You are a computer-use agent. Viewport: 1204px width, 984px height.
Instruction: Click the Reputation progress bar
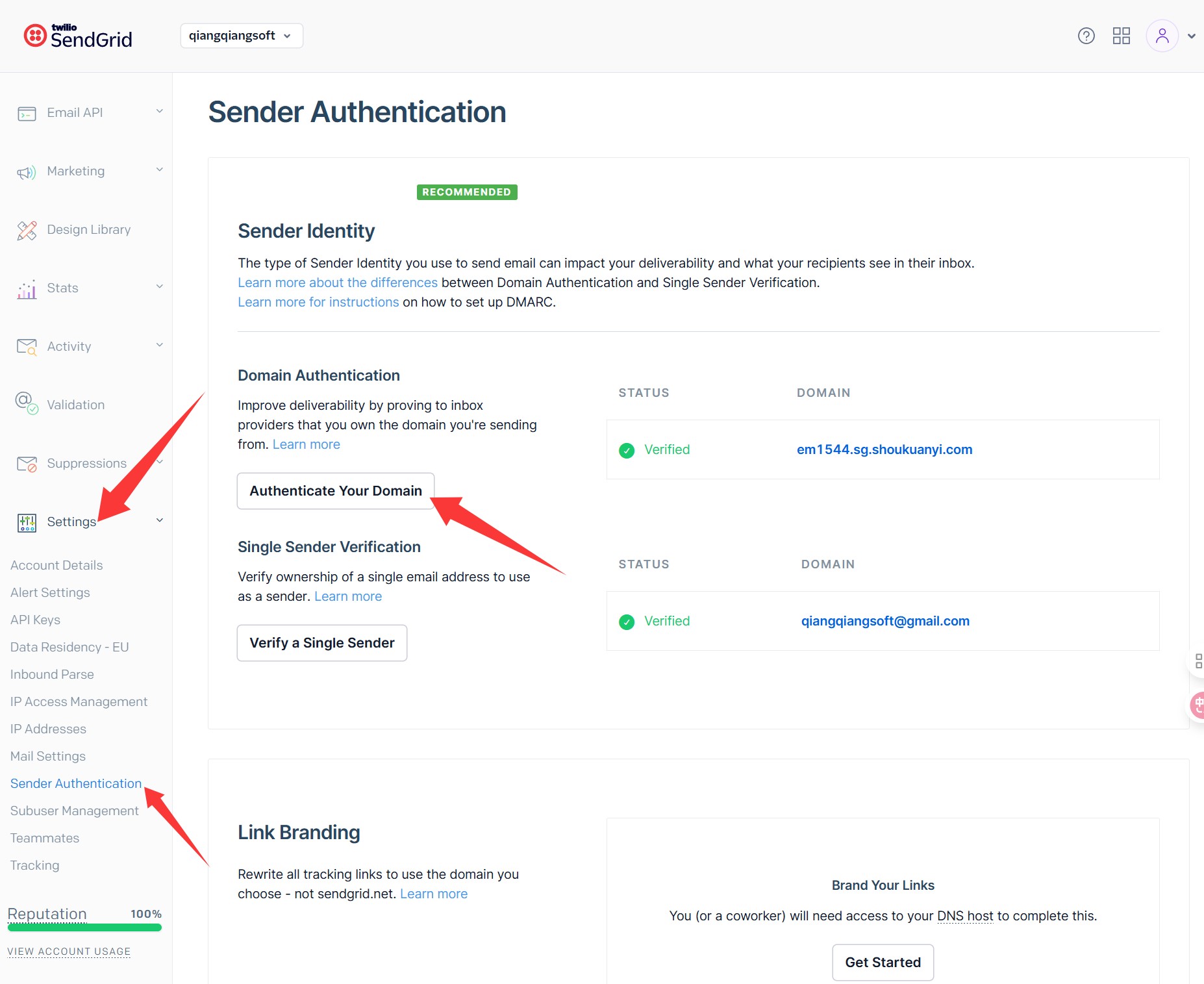[84, 927]
